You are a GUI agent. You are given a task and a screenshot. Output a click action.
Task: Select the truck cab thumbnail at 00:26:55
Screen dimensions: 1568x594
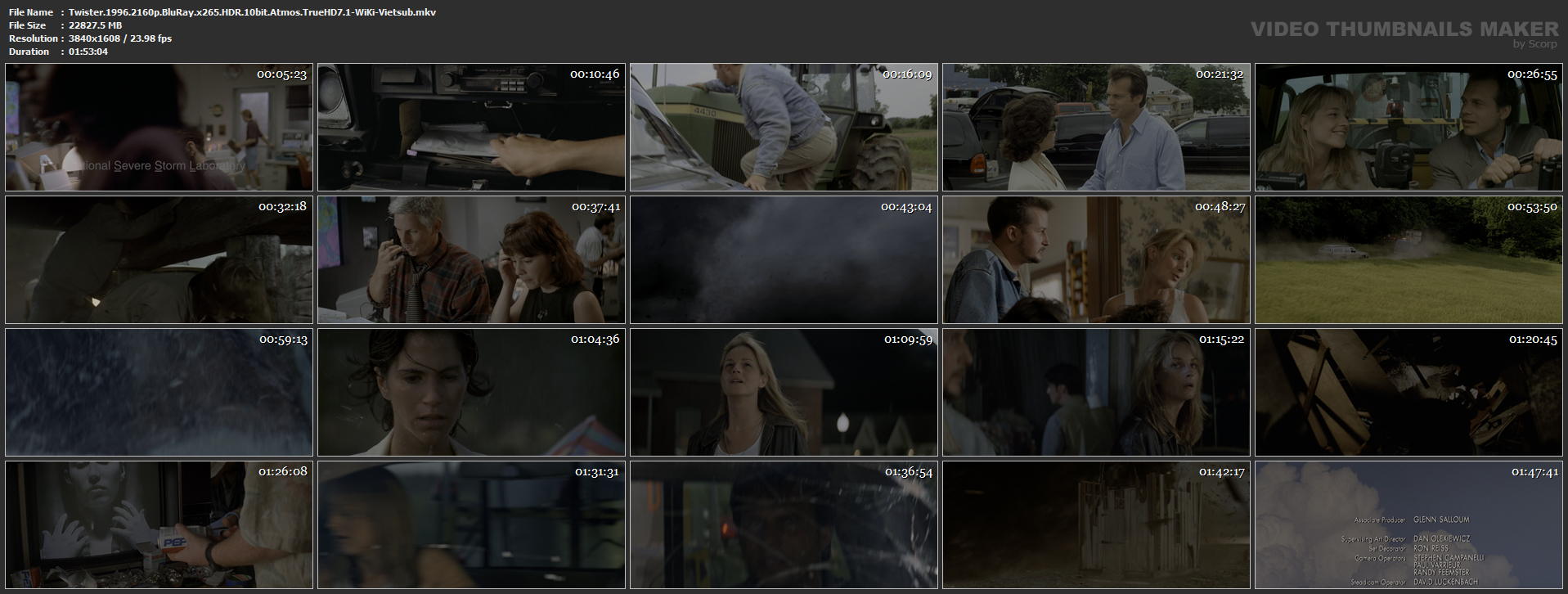point(1409,127)
